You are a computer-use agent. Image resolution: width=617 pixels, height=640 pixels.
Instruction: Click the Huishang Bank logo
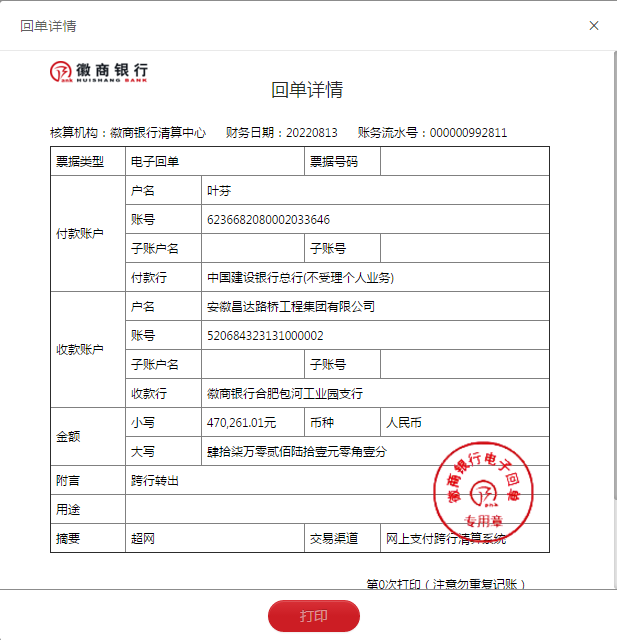(x=99, y=70)
